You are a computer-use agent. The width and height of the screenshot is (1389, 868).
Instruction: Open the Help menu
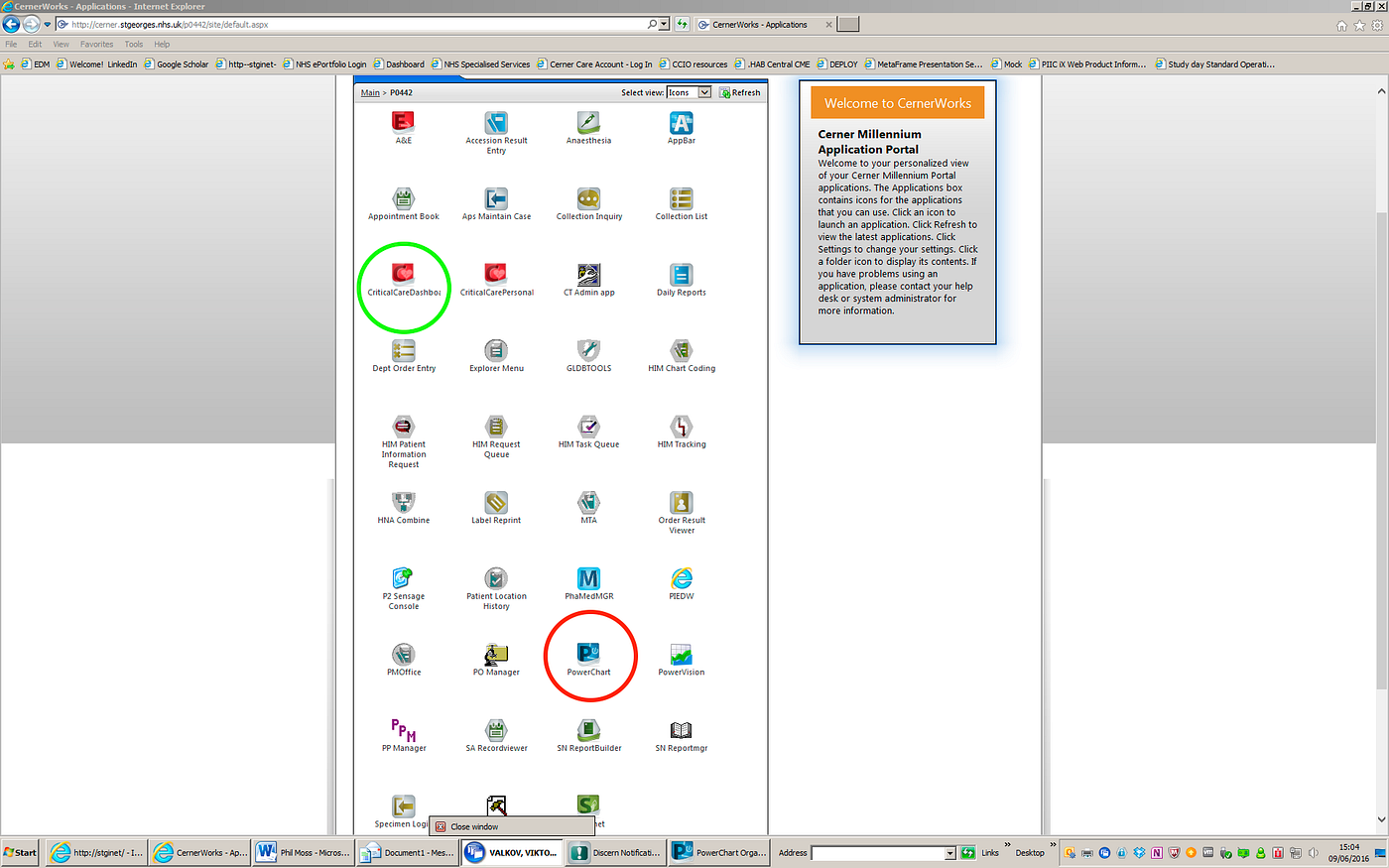[162, 45]
